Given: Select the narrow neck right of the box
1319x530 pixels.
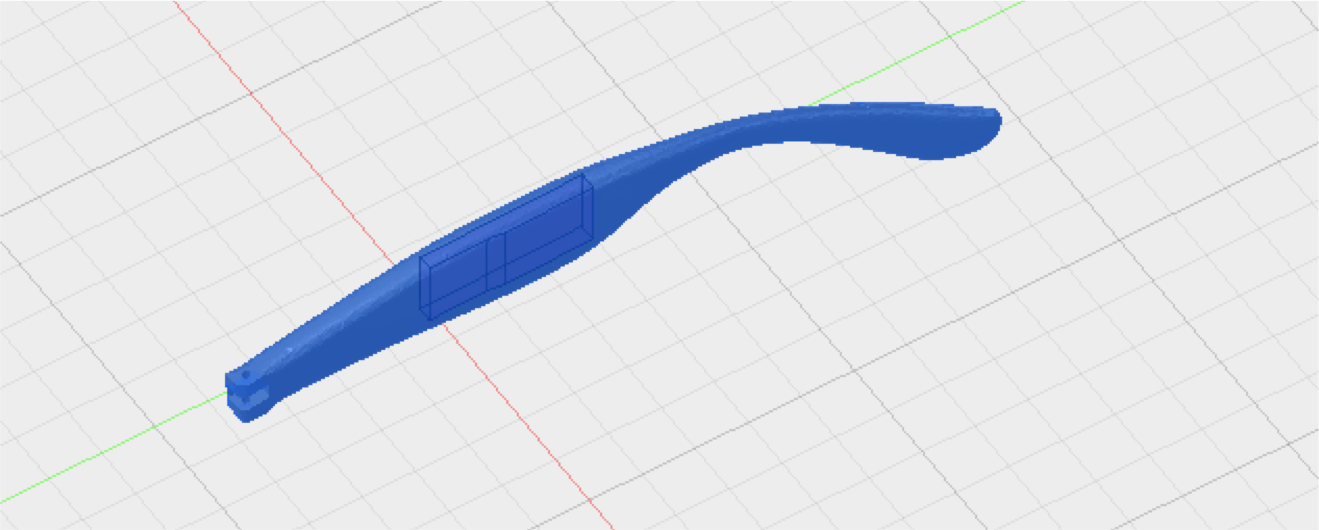Looking at the screenshot, I should pos(640,190).
